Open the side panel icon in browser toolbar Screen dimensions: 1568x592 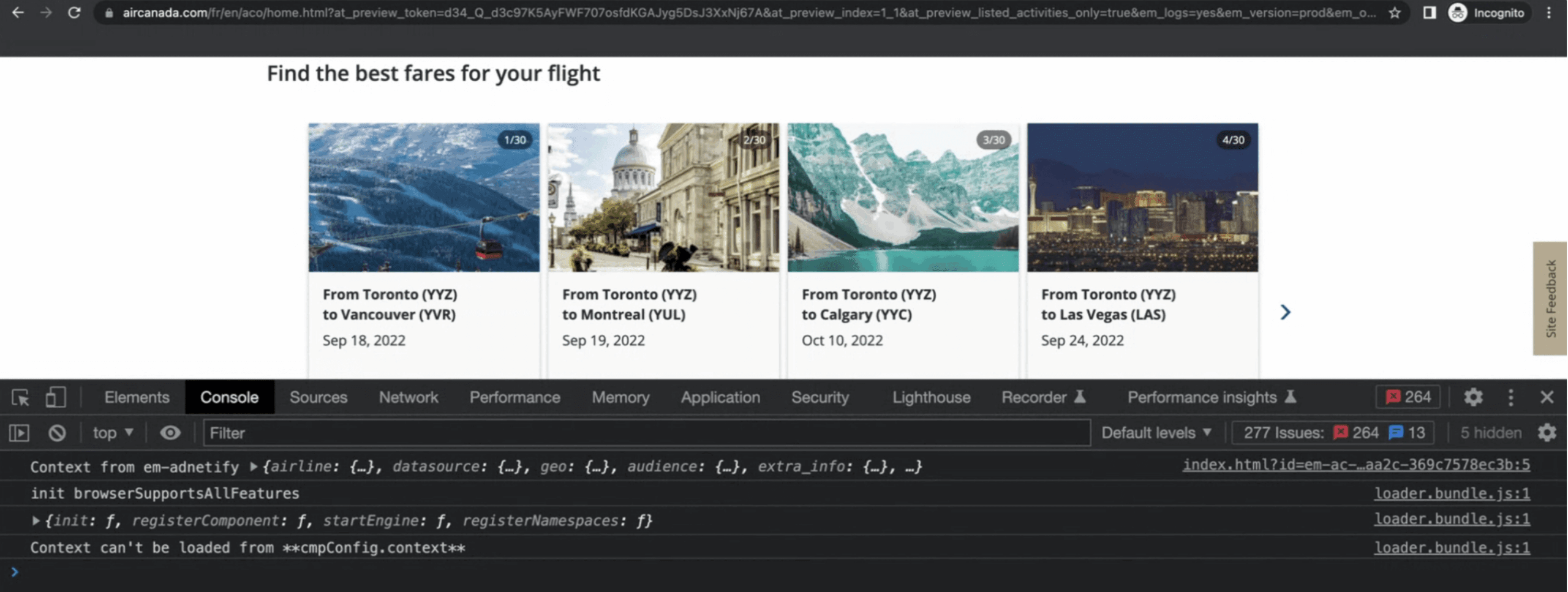coord(1429,13)
